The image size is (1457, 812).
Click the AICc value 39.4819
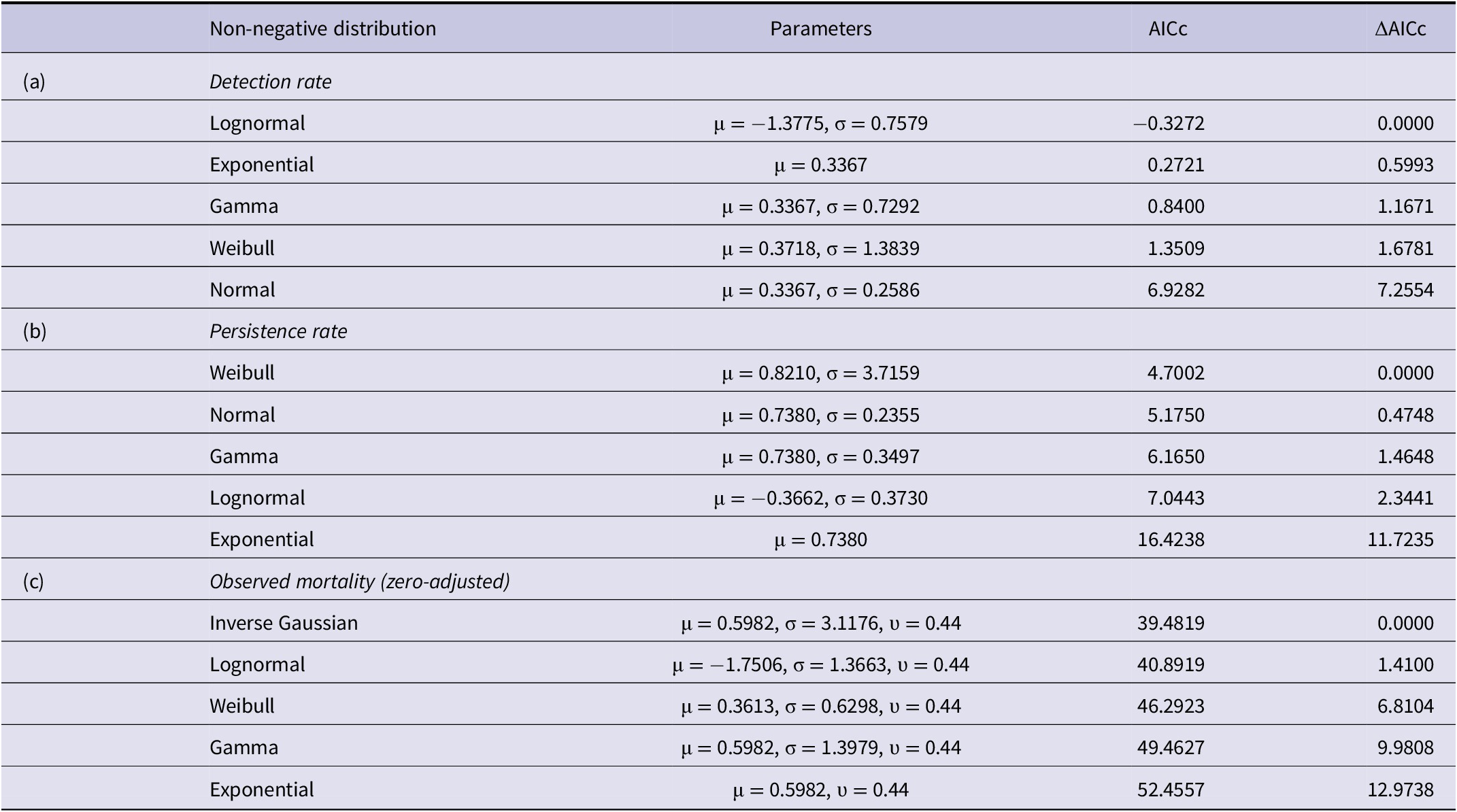point(1171,623)
